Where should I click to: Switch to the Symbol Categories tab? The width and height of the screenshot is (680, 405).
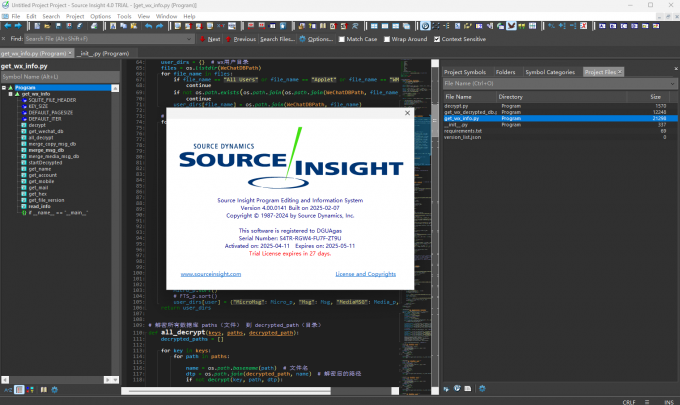point(550,72)
